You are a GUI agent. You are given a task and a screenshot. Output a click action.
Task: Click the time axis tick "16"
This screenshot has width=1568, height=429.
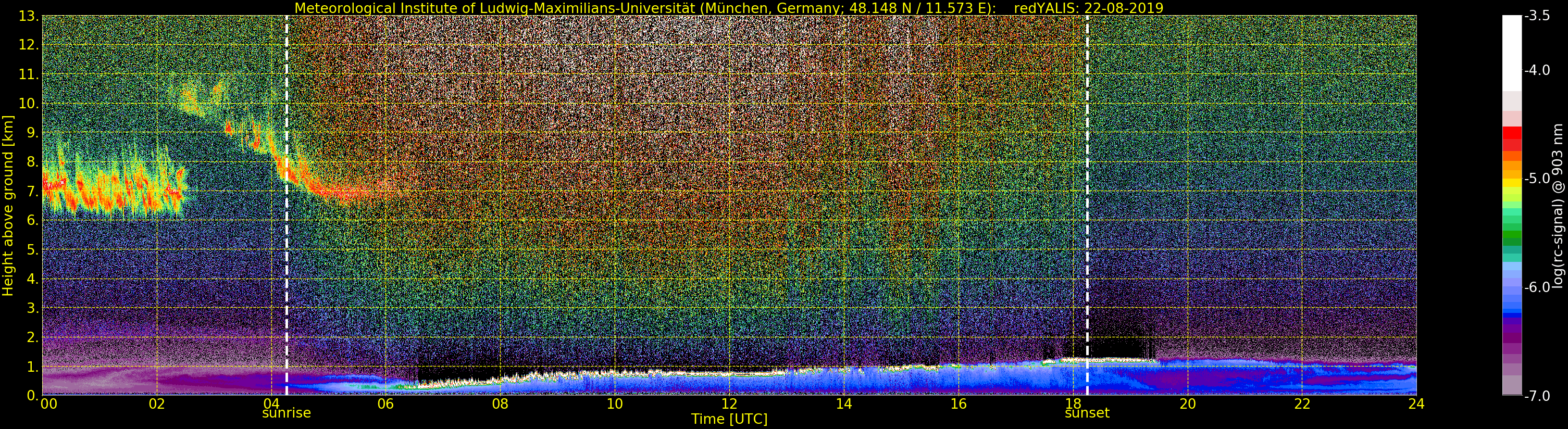tap(958, 404)
